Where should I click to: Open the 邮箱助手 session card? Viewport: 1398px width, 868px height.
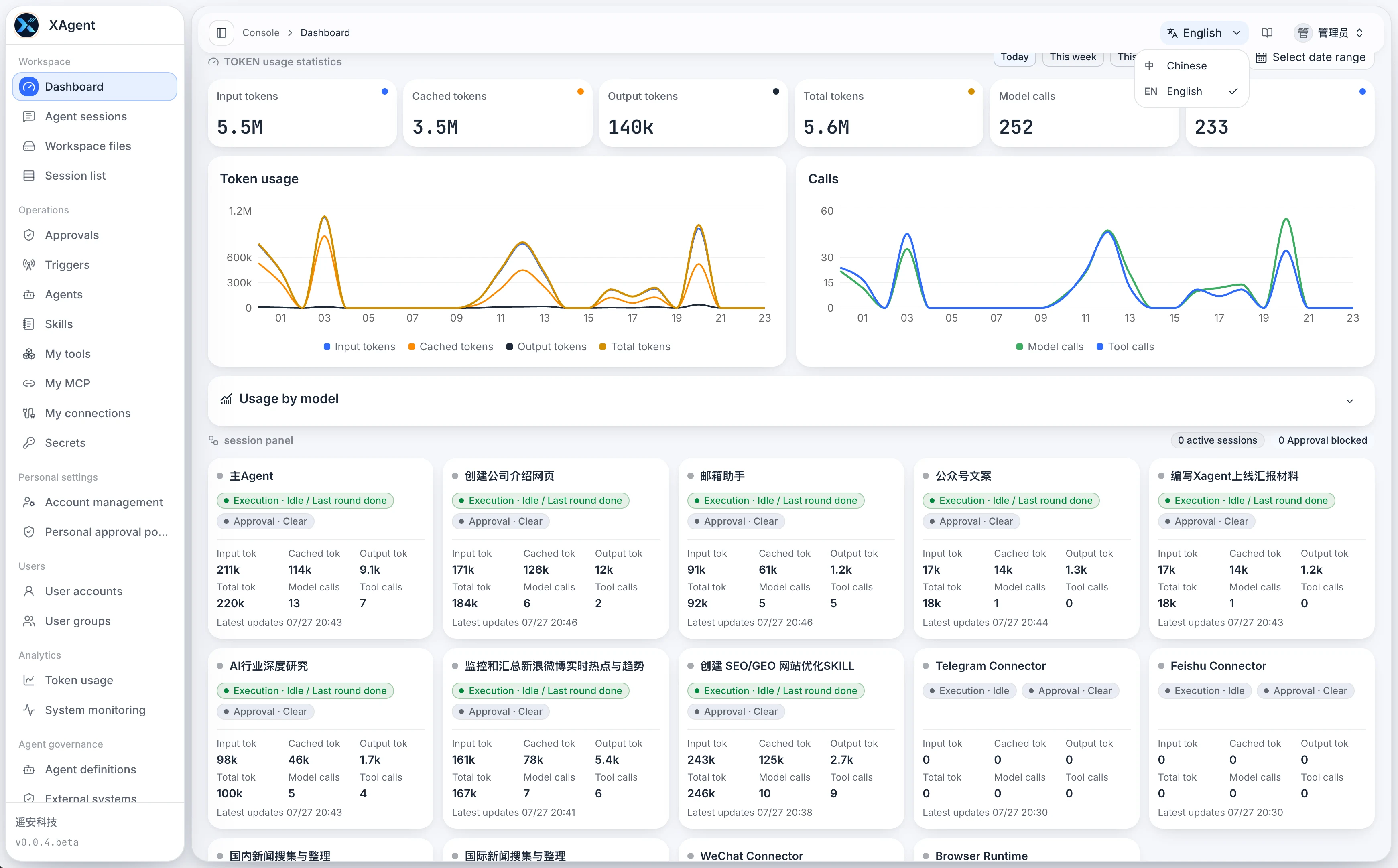(791, 548)
